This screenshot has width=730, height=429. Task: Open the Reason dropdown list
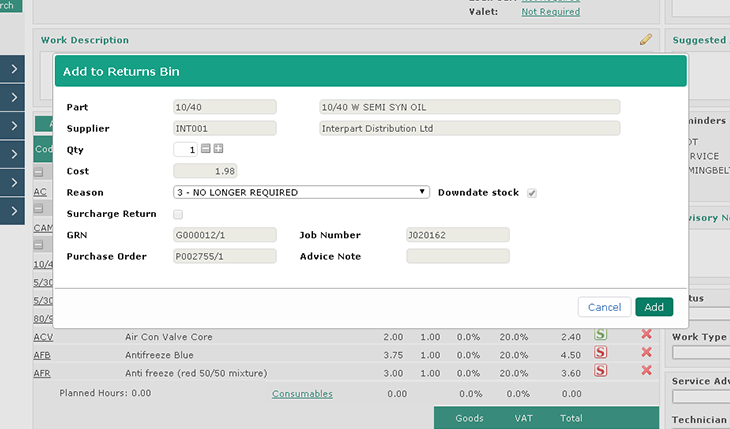301,192
